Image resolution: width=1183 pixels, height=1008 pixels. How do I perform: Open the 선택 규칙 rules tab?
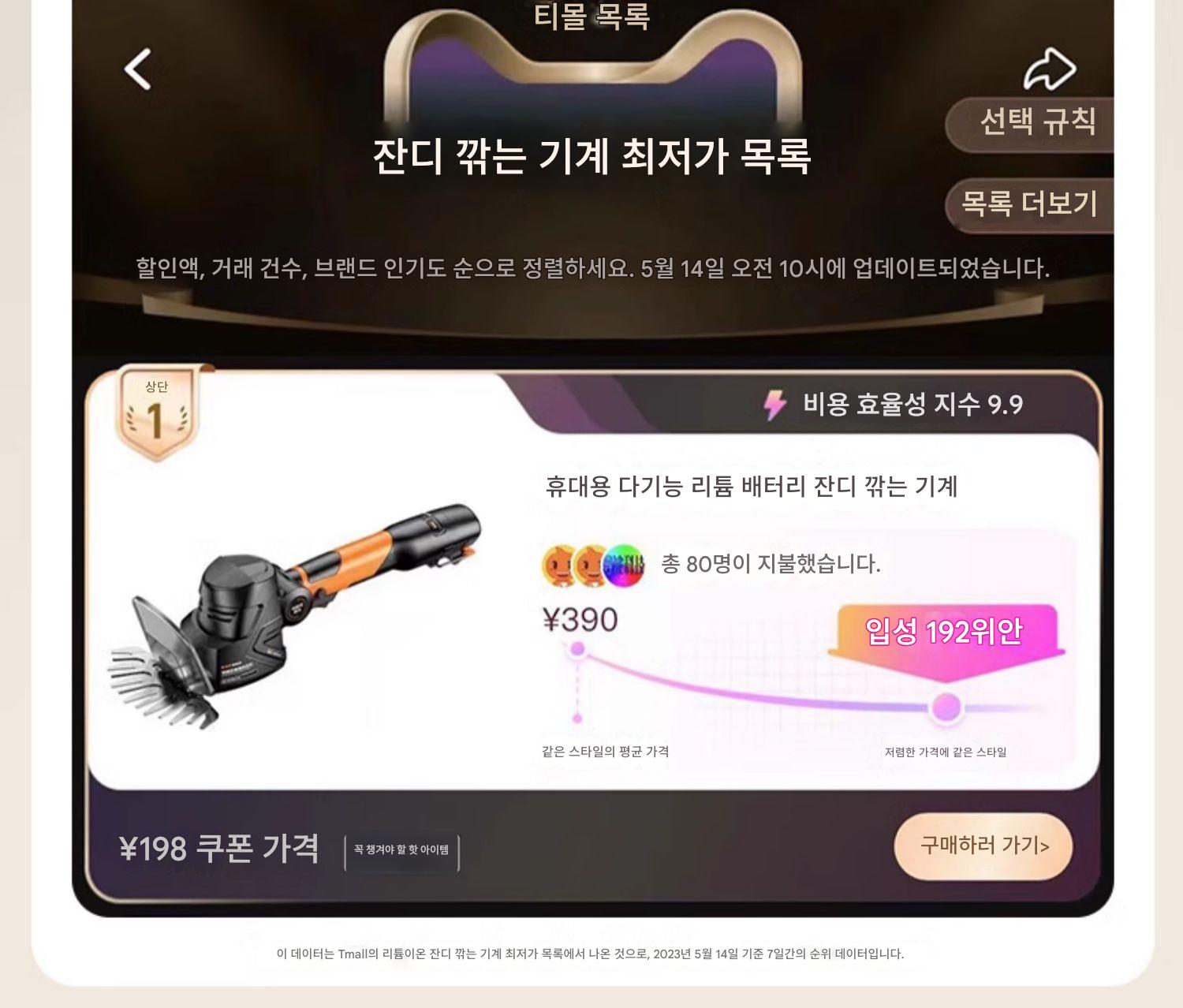1030,123
